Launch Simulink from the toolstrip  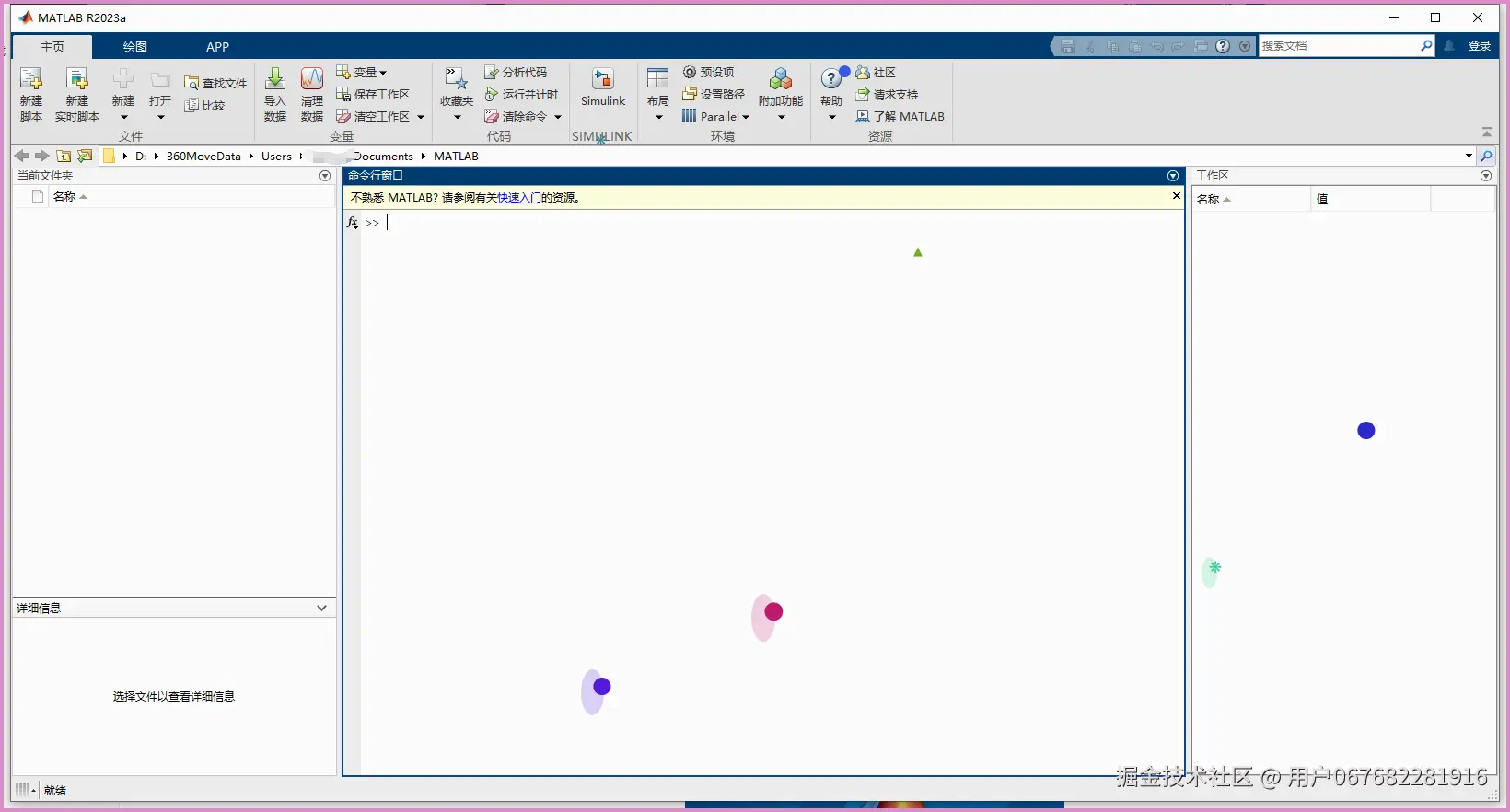[603, 88]
